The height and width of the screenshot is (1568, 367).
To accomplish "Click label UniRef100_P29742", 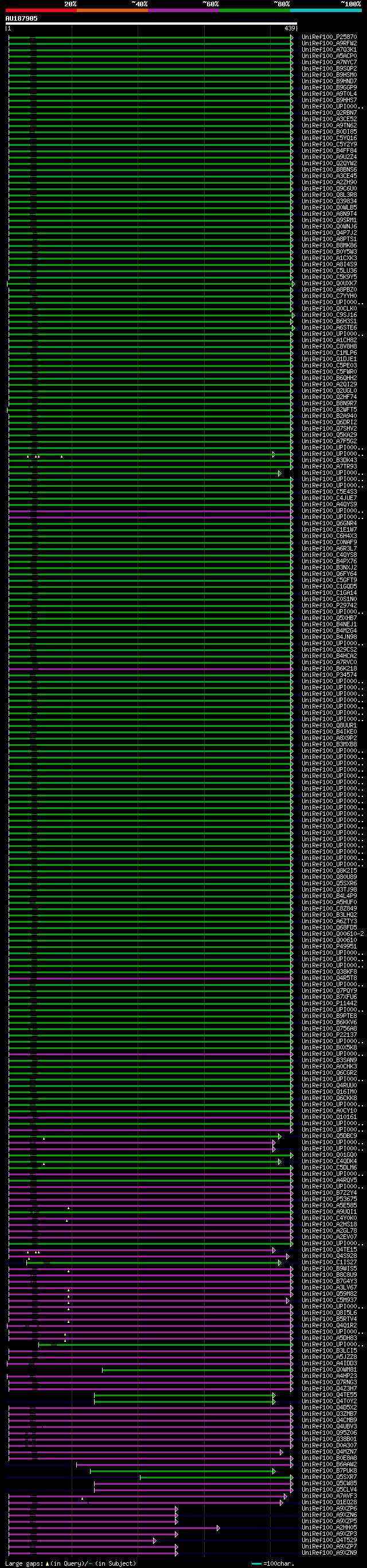I will pyautogui.click(x=329, y=605).
